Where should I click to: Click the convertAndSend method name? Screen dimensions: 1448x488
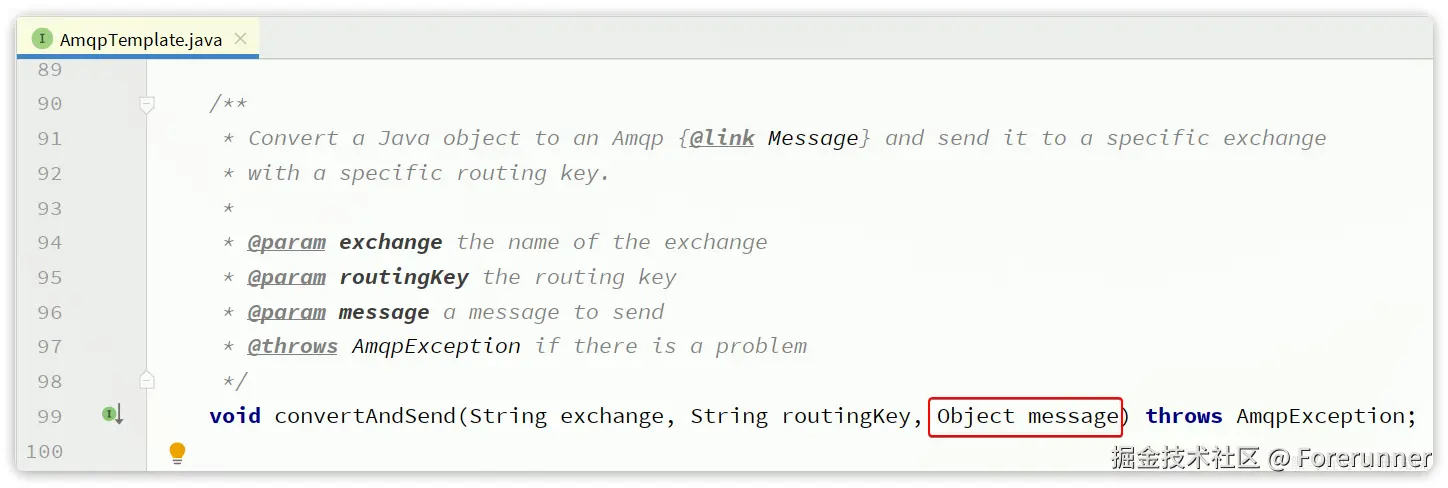[x=365, y=416]
